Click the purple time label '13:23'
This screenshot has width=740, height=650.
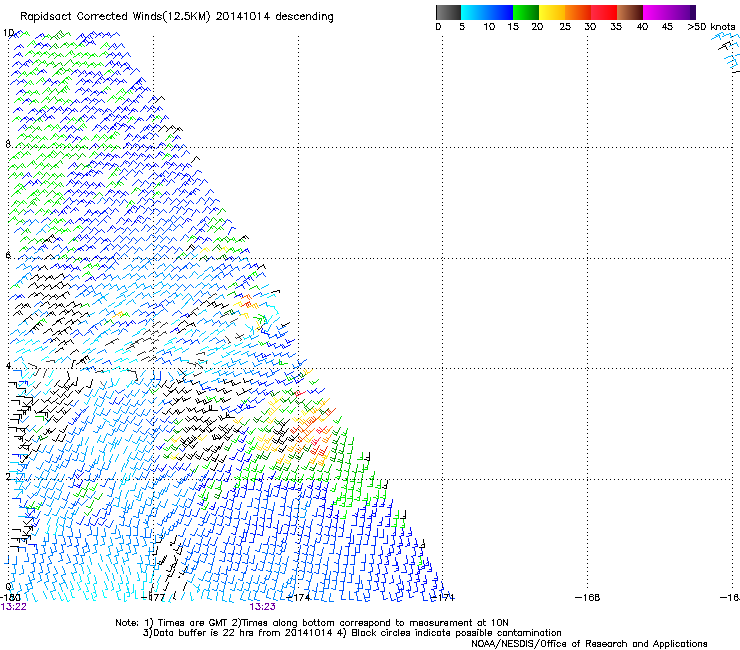(262, 607)
